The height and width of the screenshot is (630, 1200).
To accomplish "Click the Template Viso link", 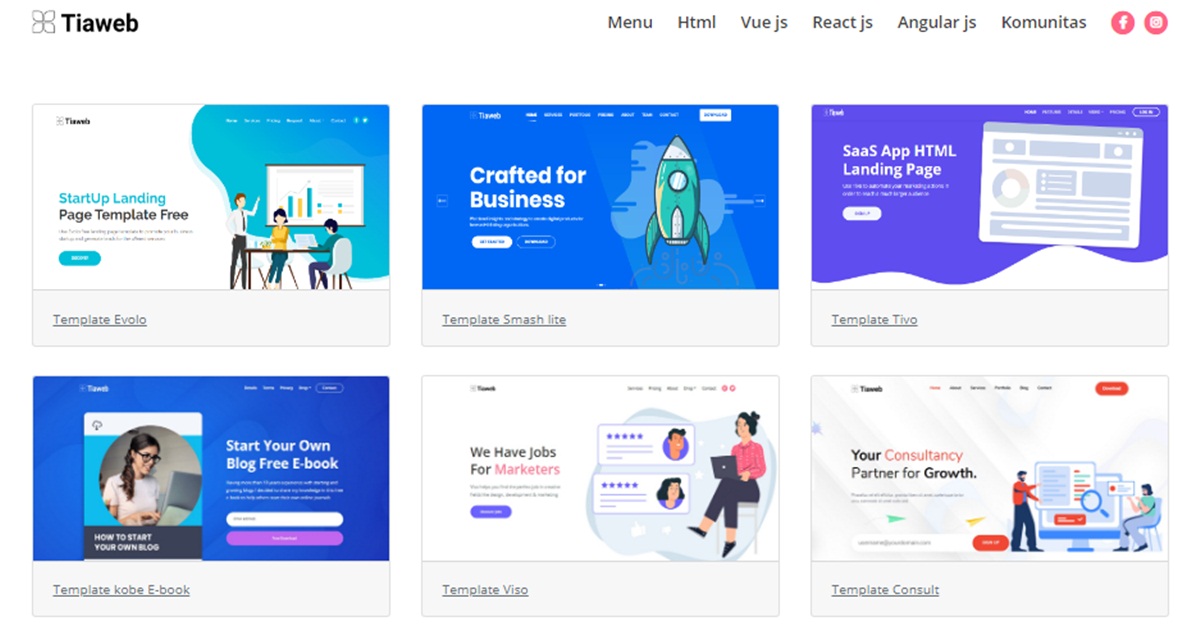I will [485, 590].
